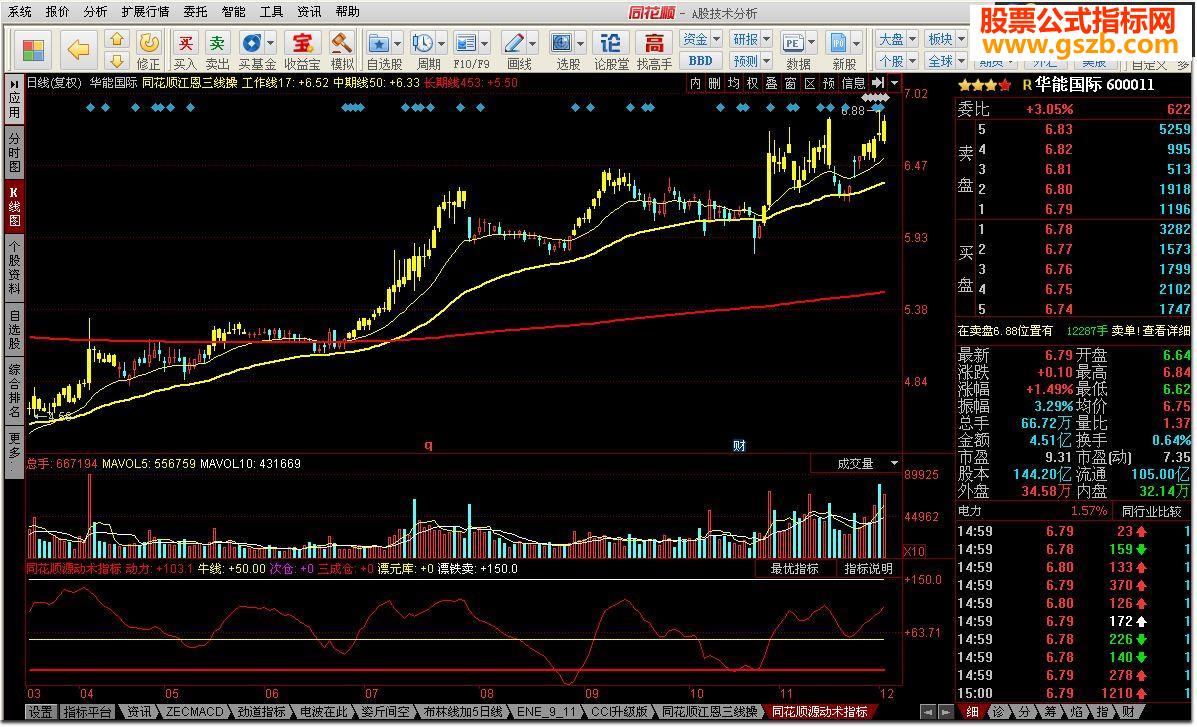Image resolution: width=1197 pixels, height=727 pixels.
Task: Click the 找高手 expert finder icon
Action: pos(654,50)
